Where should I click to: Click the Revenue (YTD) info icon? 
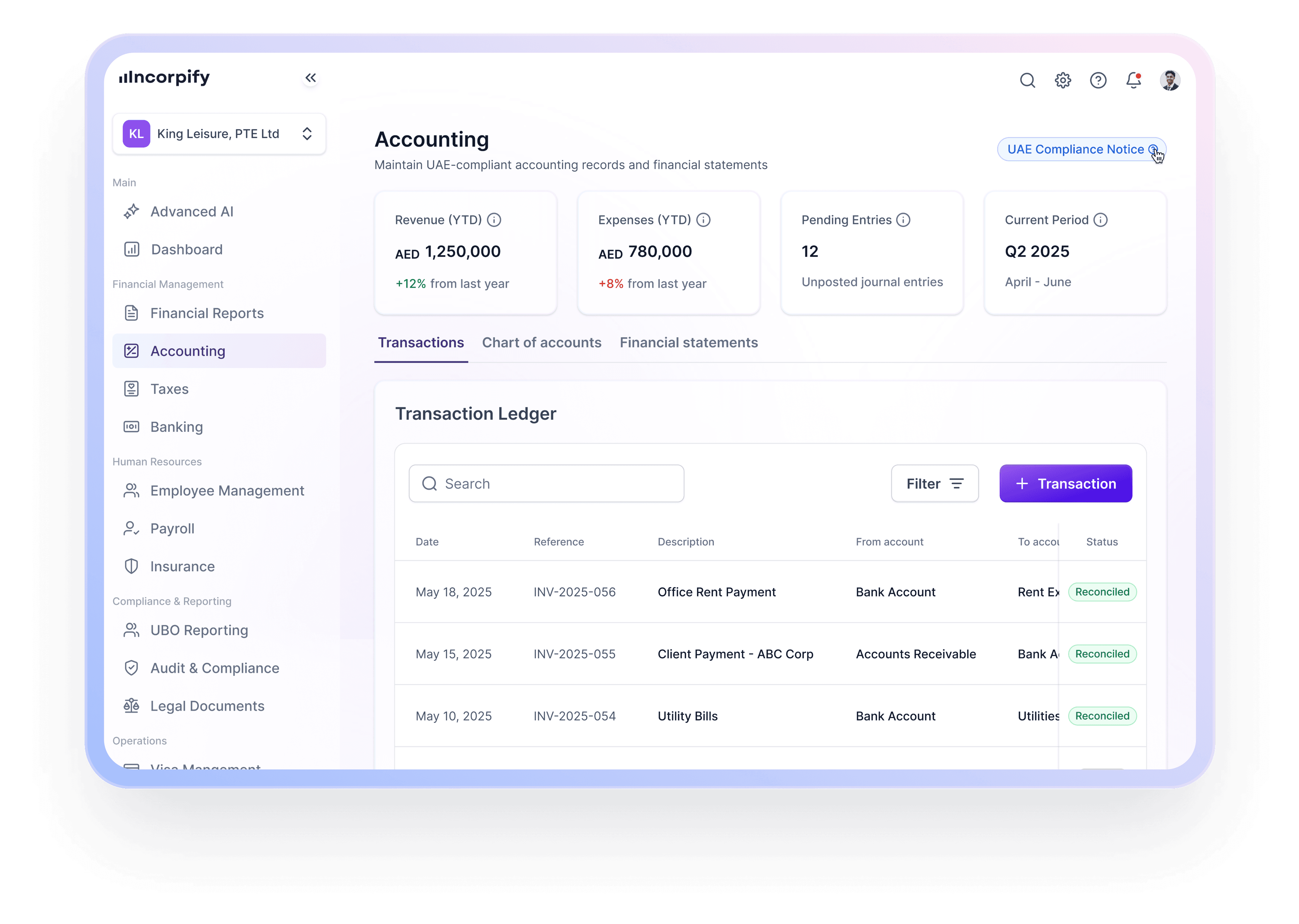coord(494,220)
